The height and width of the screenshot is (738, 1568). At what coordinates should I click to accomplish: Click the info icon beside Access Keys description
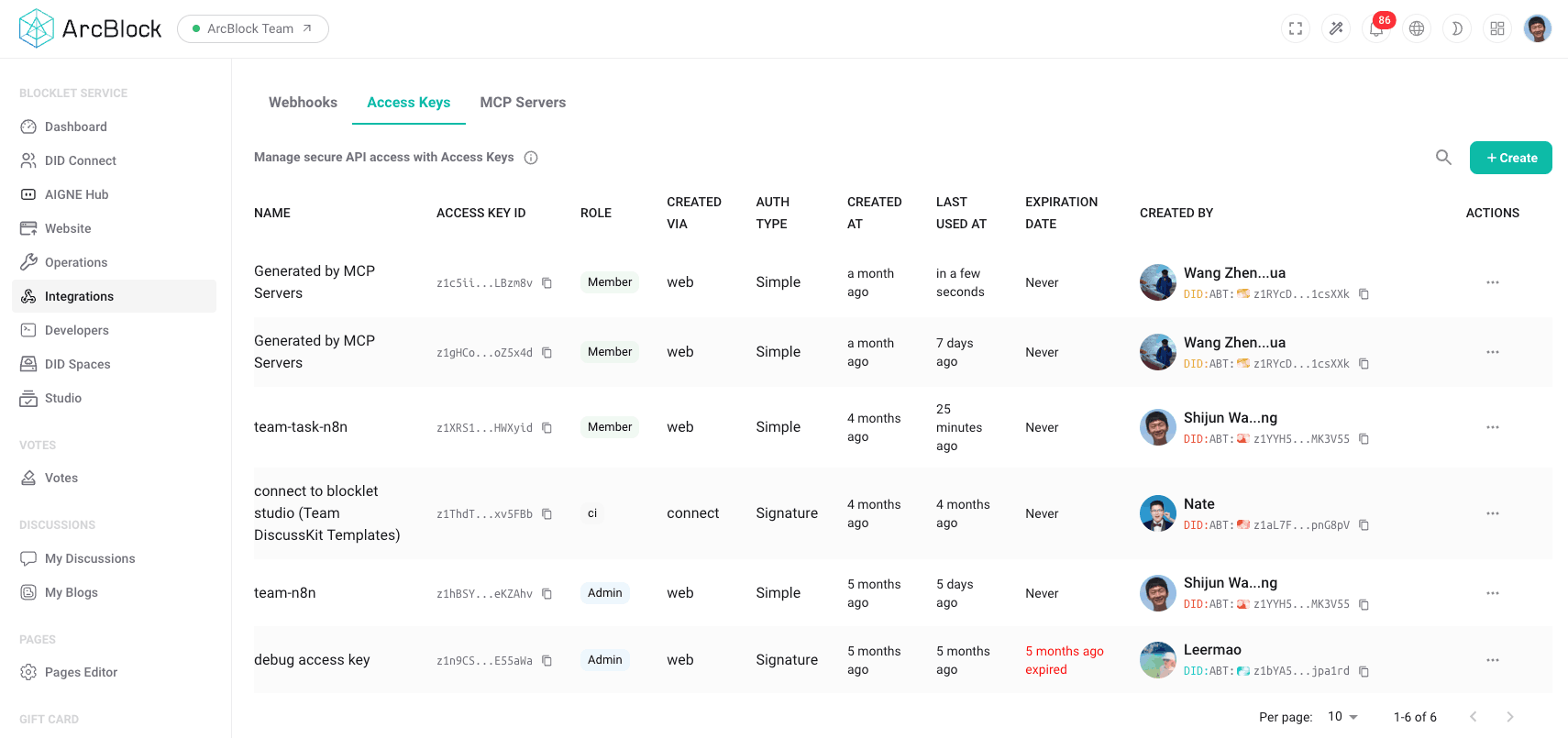coord(531,158)
